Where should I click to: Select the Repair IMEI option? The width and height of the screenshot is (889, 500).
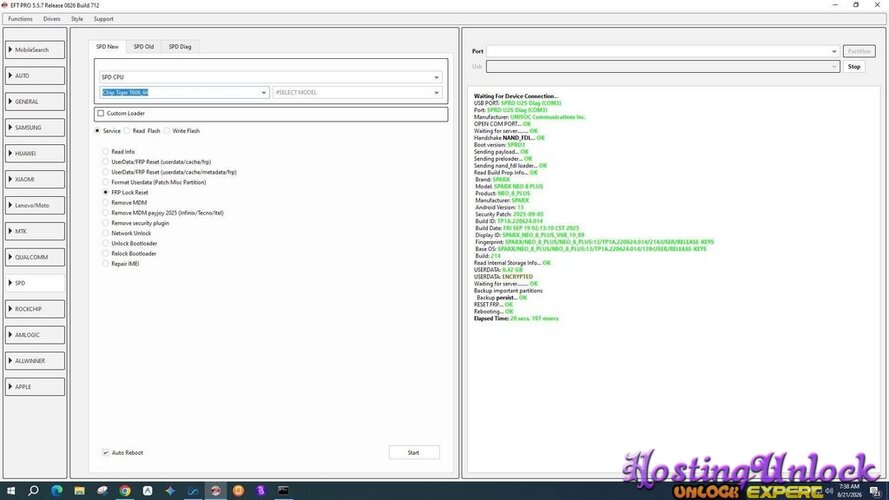(x=105, y=264)
